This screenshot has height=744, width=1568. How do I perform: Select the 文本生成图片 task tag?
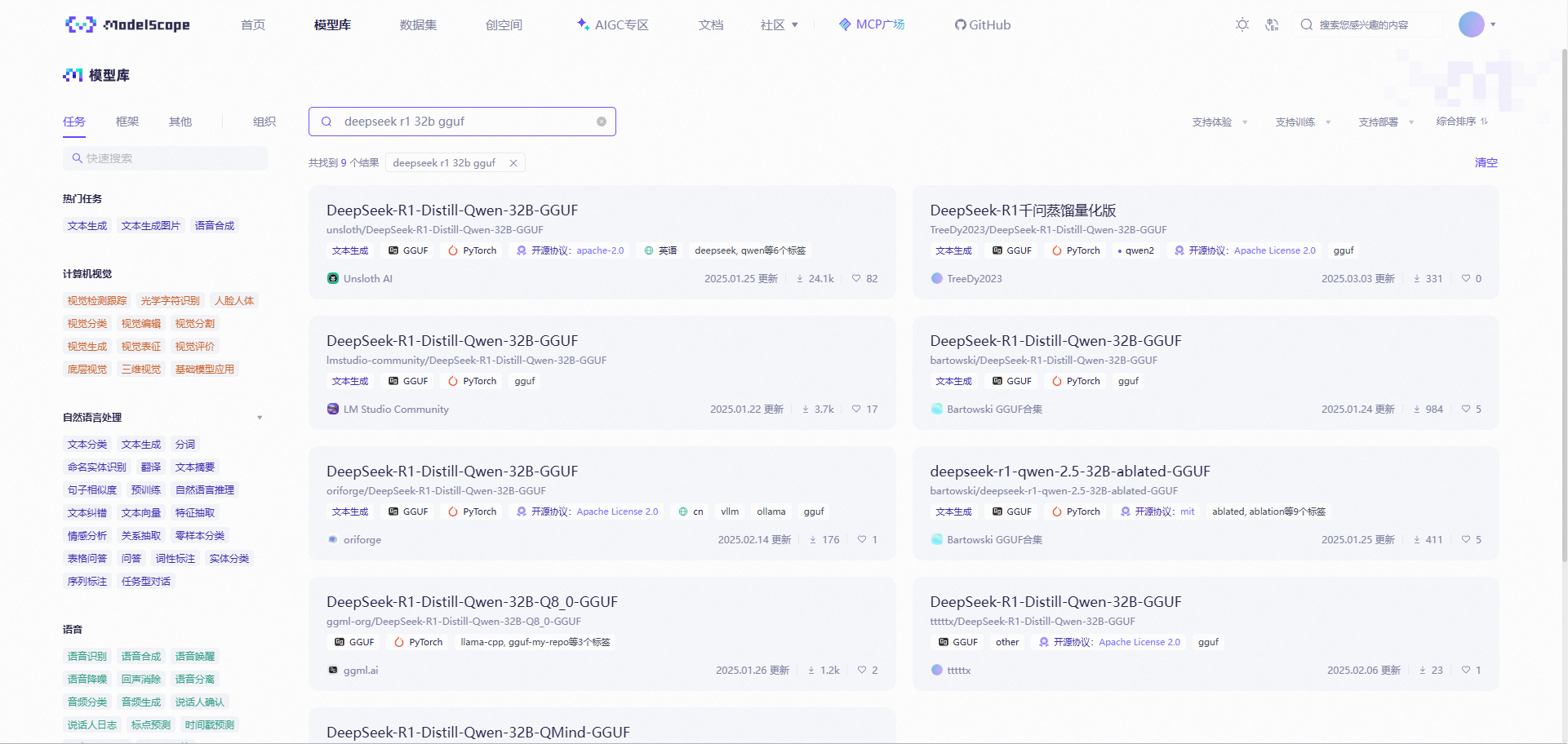point(151,226)
